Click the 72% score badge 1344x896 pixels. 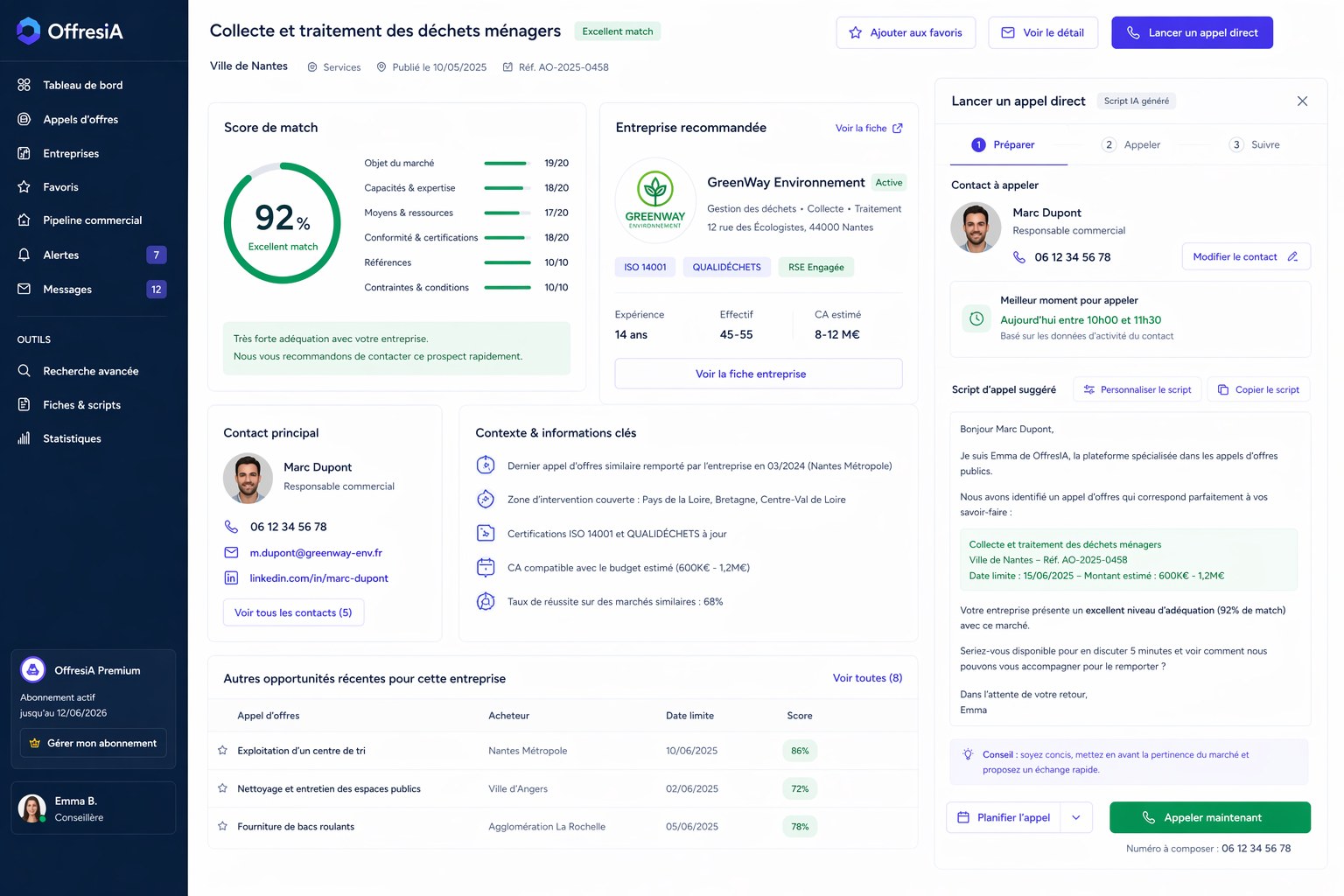click(800, 788)
